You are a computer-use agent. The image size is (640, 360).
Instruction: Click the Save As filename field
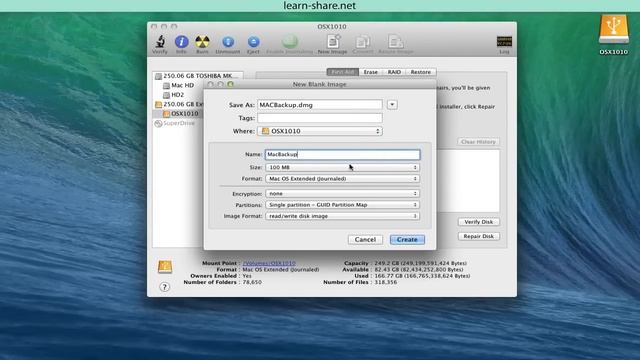click(x=320, y=105)
